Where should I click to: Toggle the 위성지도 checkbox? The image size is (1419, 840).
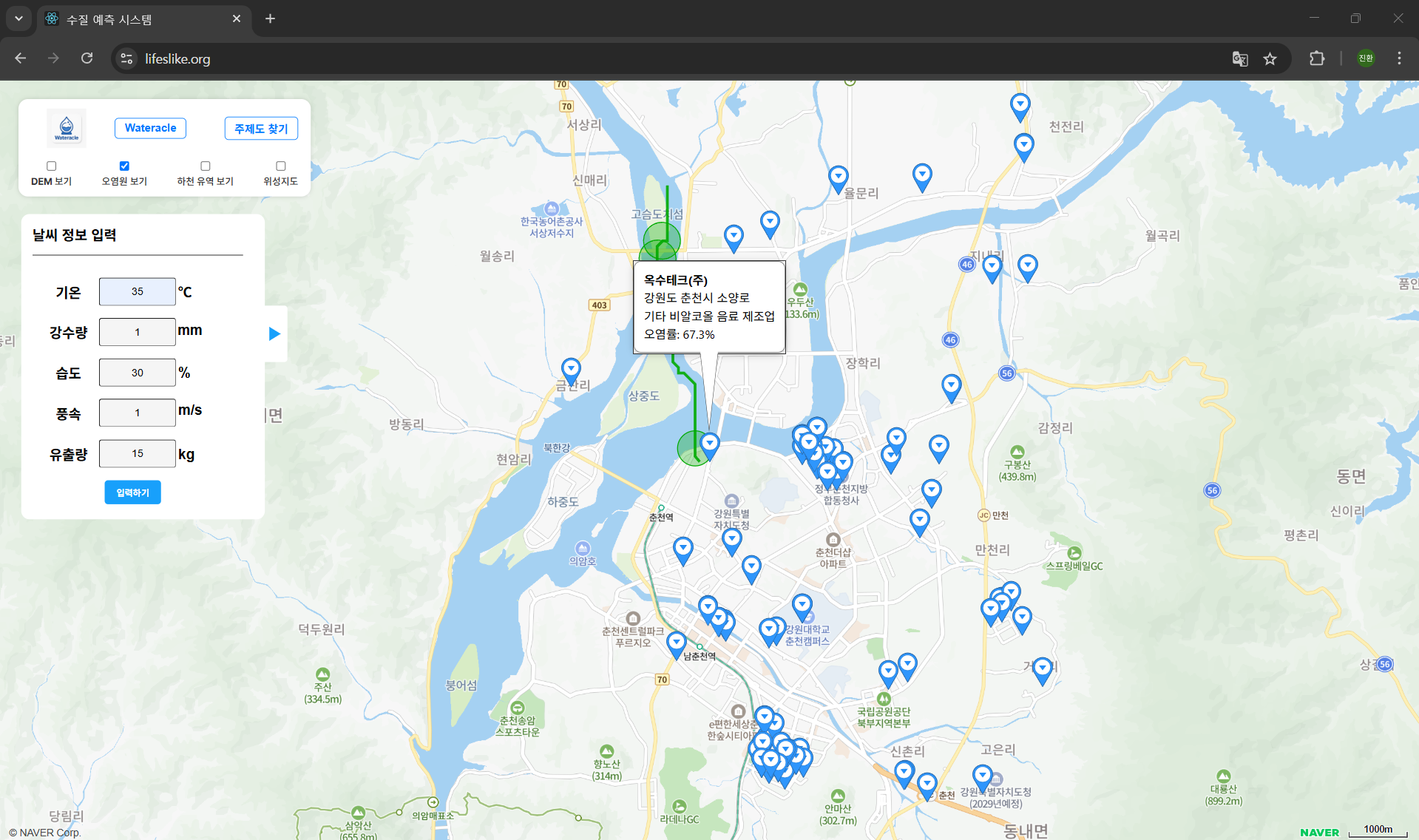point(281,166)
